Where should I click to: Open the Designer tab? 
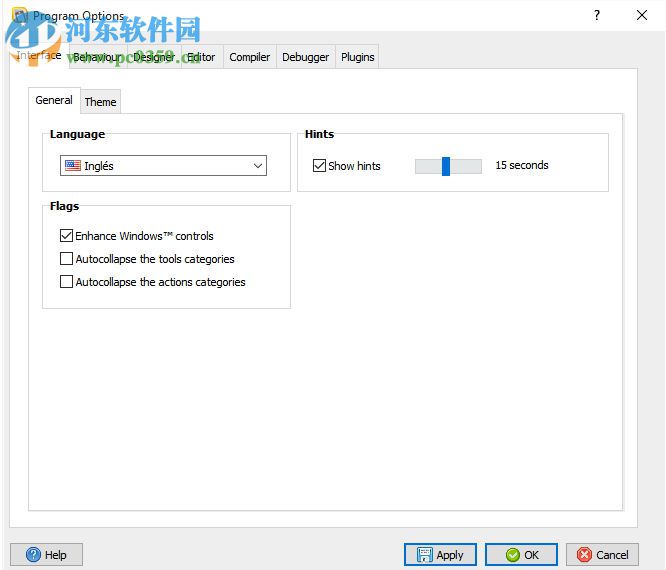[154, 57]
